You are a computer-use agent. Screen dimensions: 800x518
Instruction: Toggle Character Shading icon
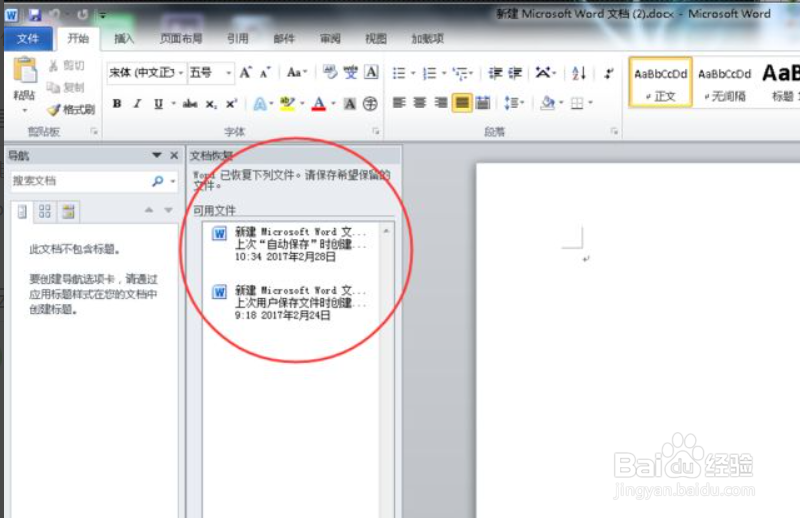click(350, 104)
